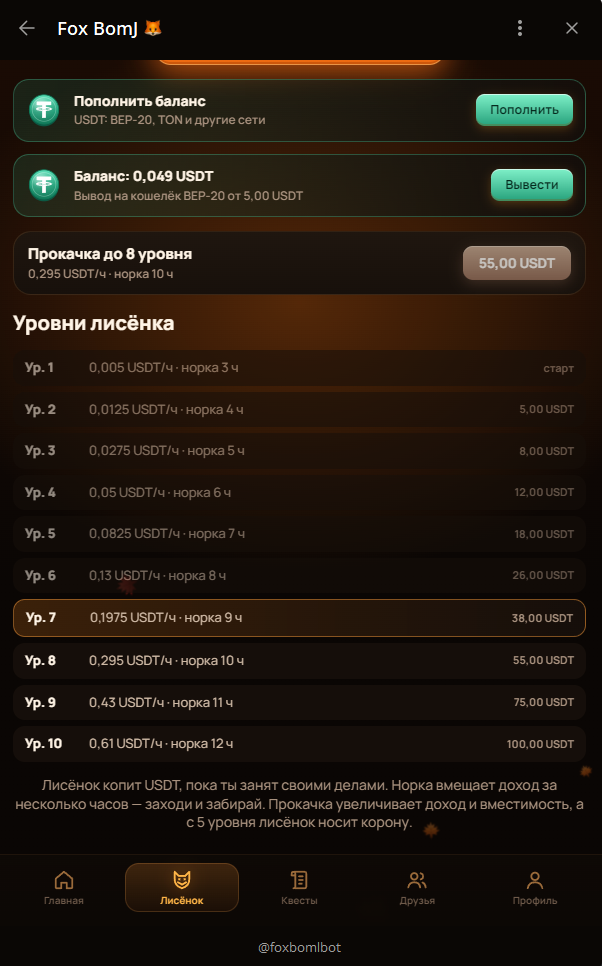Image resolution: width=602 pixels, height=966 pixels.
Task: Select the Ур. 1 старт level row
Action: pos(299,368)
